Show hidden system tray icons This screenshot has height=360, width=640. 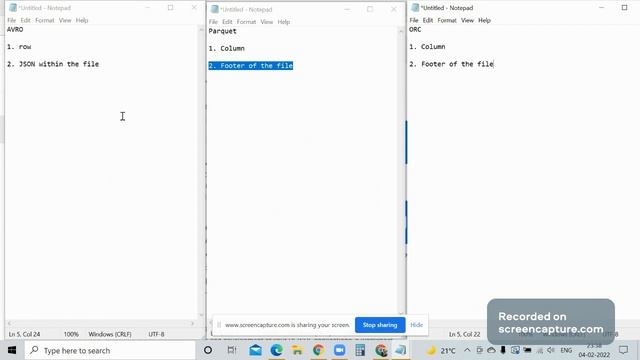click(467, 350)
